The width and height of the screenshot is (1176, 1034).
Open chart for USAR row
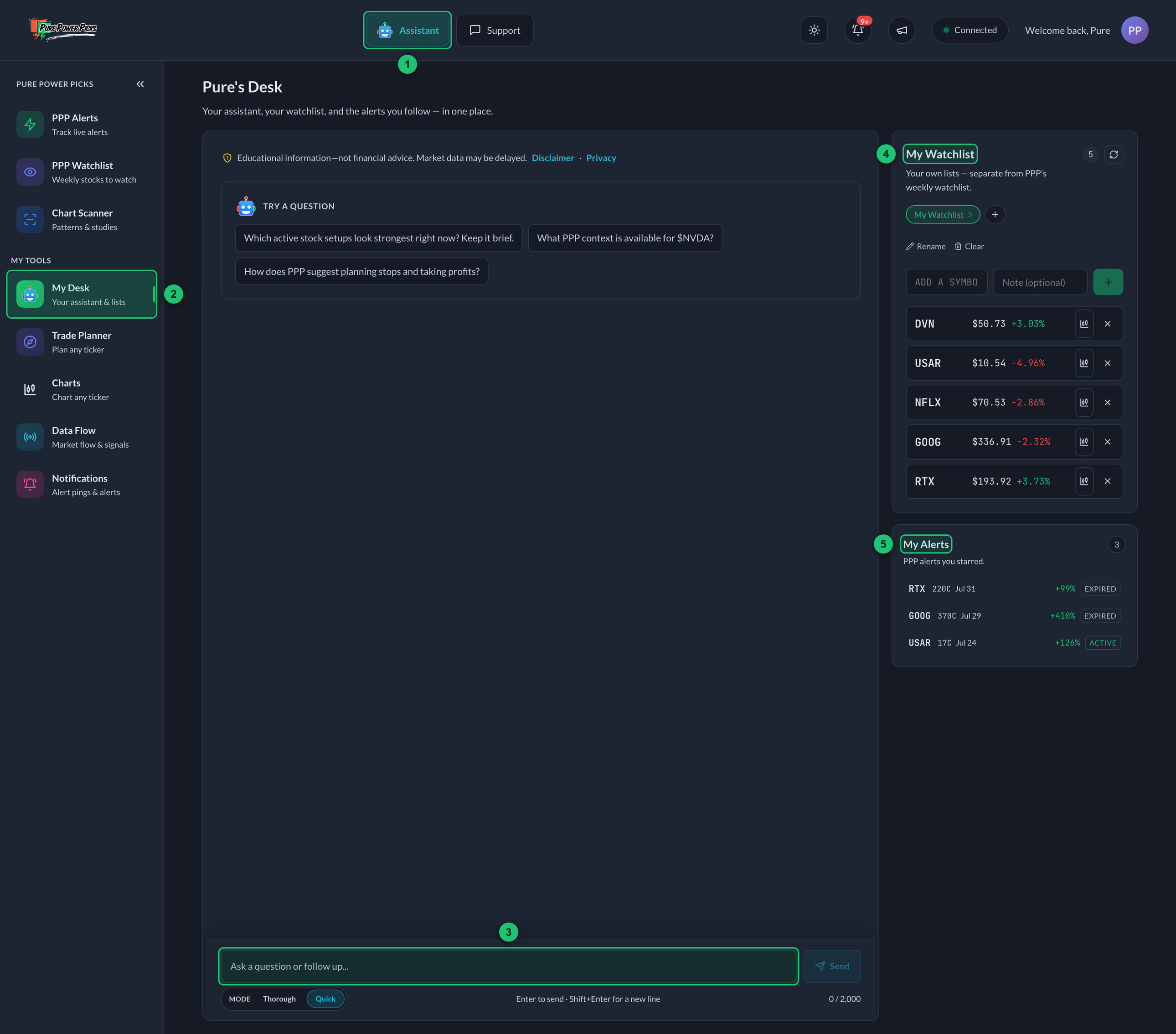click(x=1084, y=363)
